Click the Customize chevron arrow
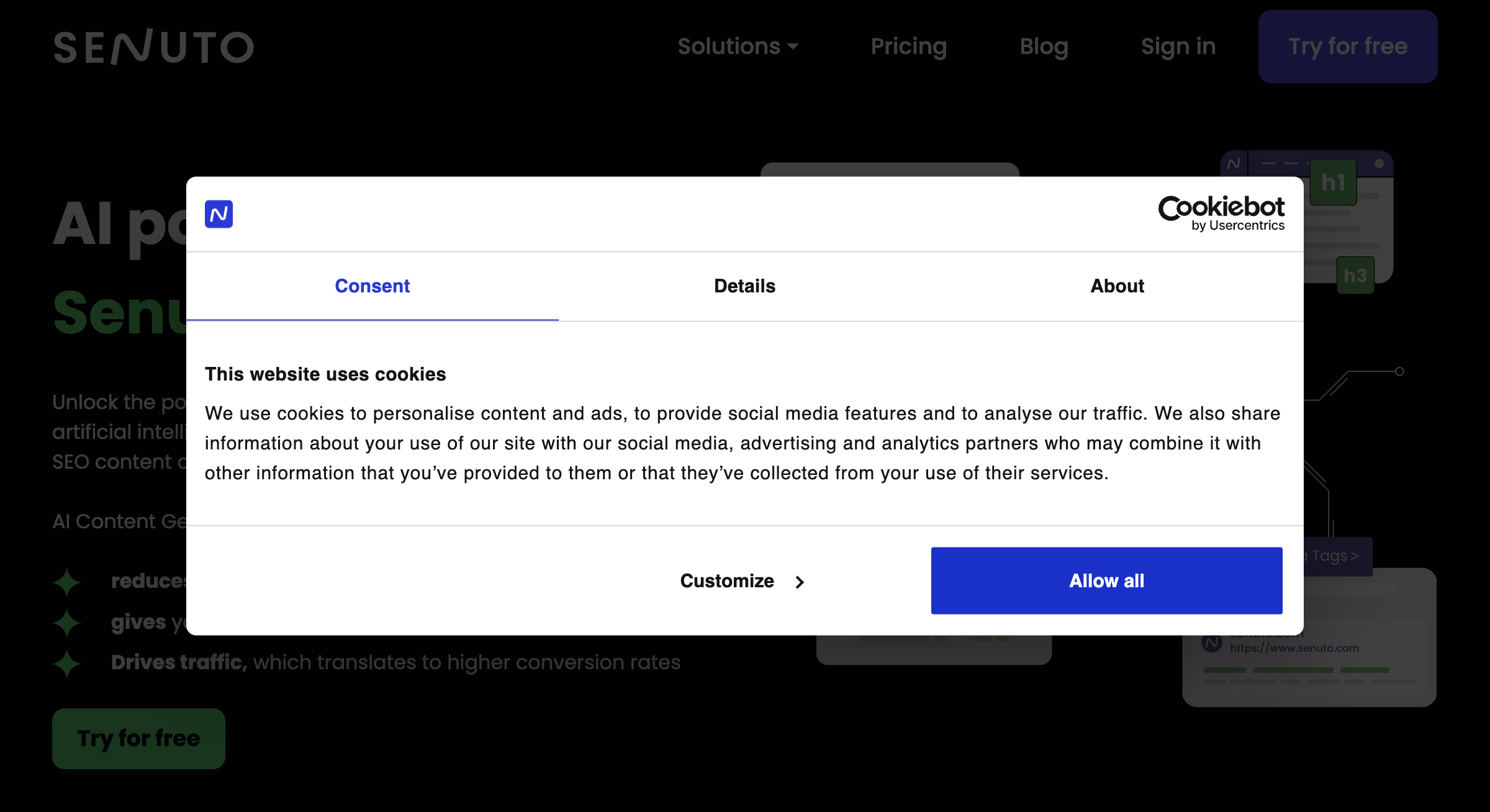The image size is (1490, 812). (x=800, y=582)
